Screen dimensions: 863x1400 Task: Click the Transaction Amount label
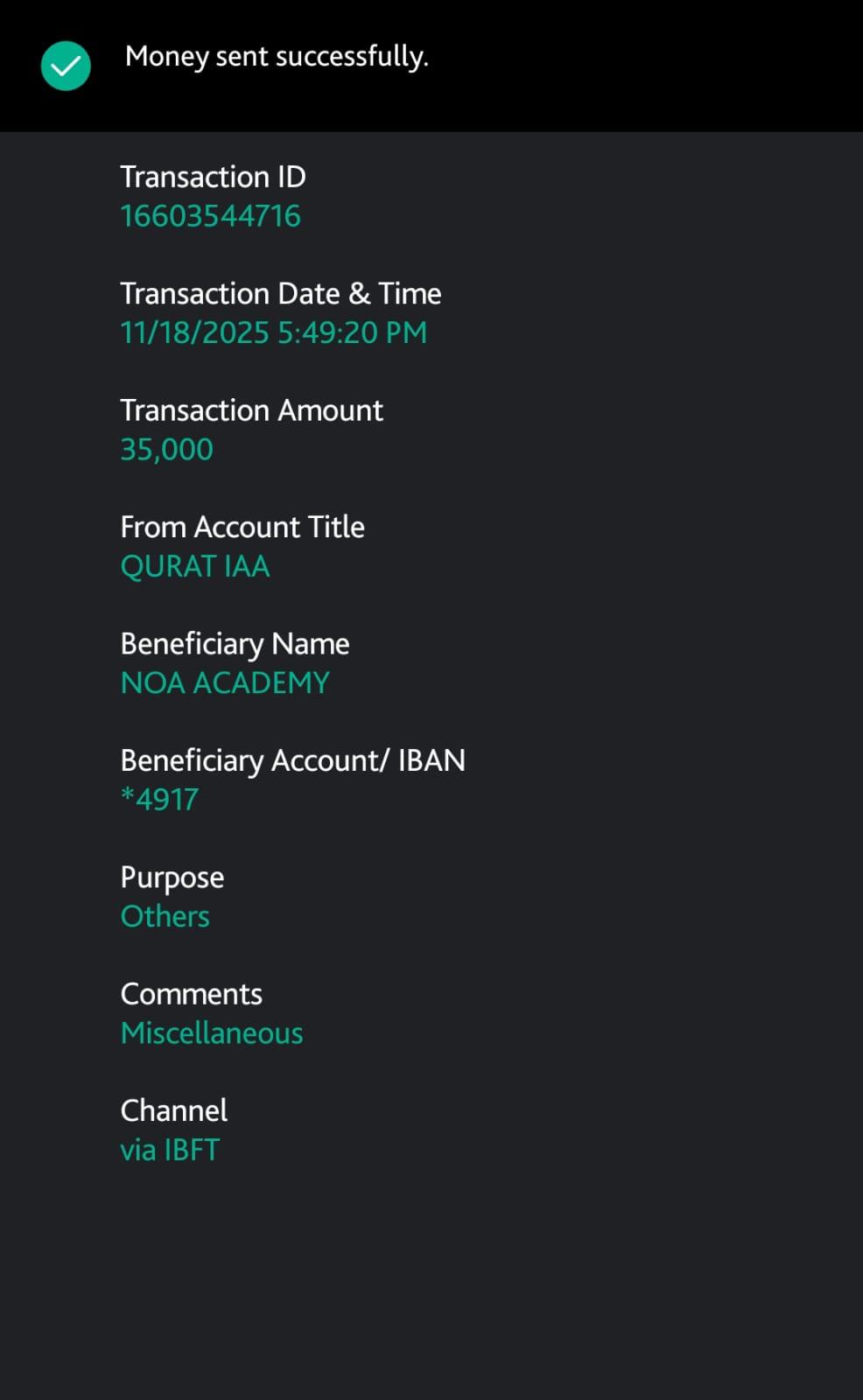(251, 410)
